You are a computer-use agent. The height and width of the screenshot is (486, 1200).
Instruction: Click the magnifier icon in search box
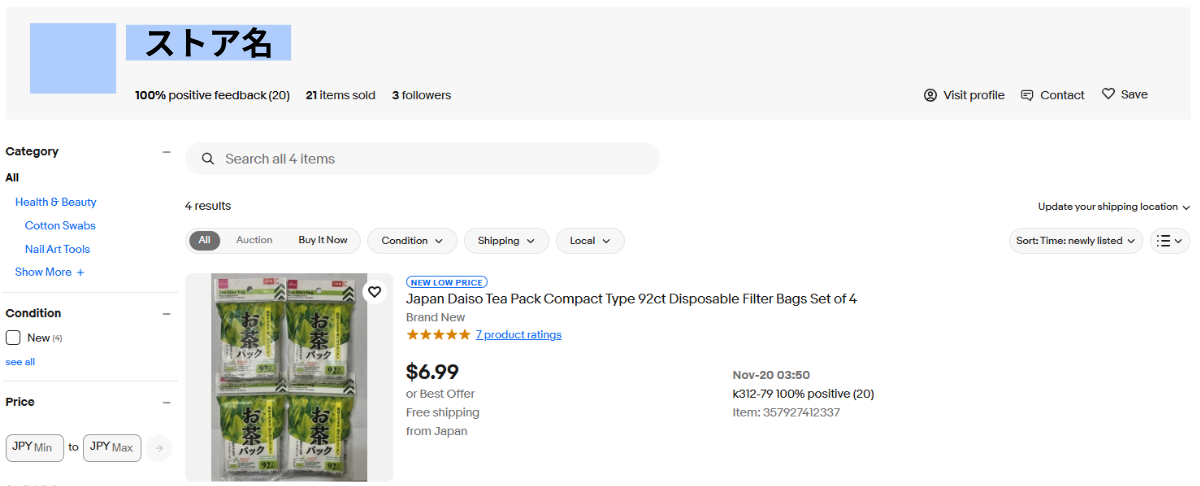click(208, 159)
